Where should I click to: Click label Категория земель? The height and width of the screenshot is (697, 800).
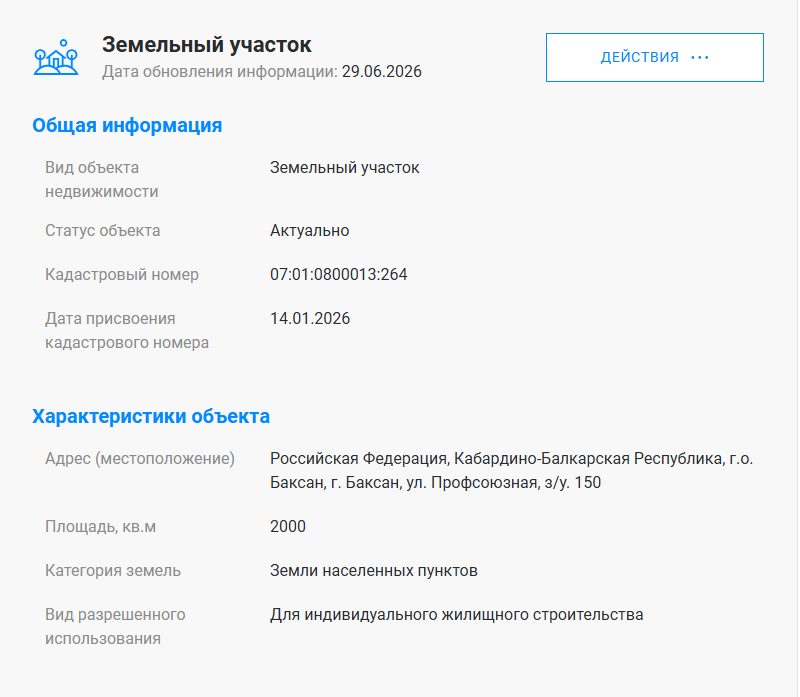click(x=113, y=570)
